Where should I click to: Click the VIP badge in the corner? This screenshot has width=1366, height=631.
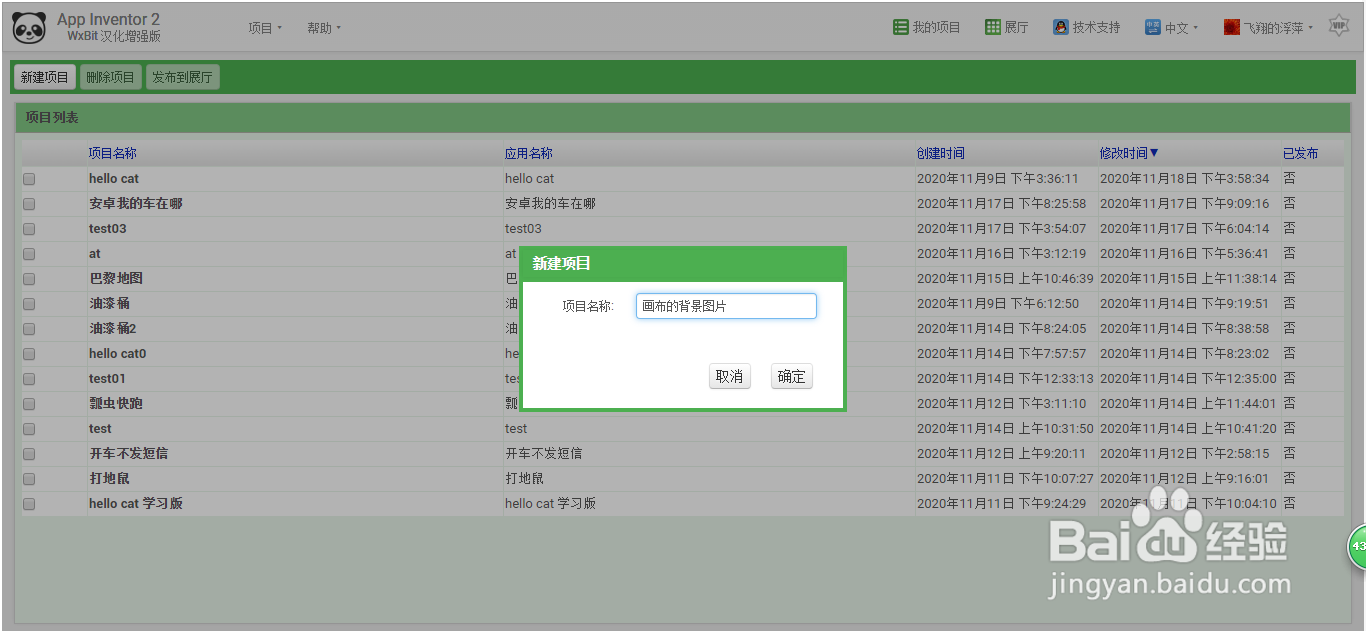click(1338, 24)
